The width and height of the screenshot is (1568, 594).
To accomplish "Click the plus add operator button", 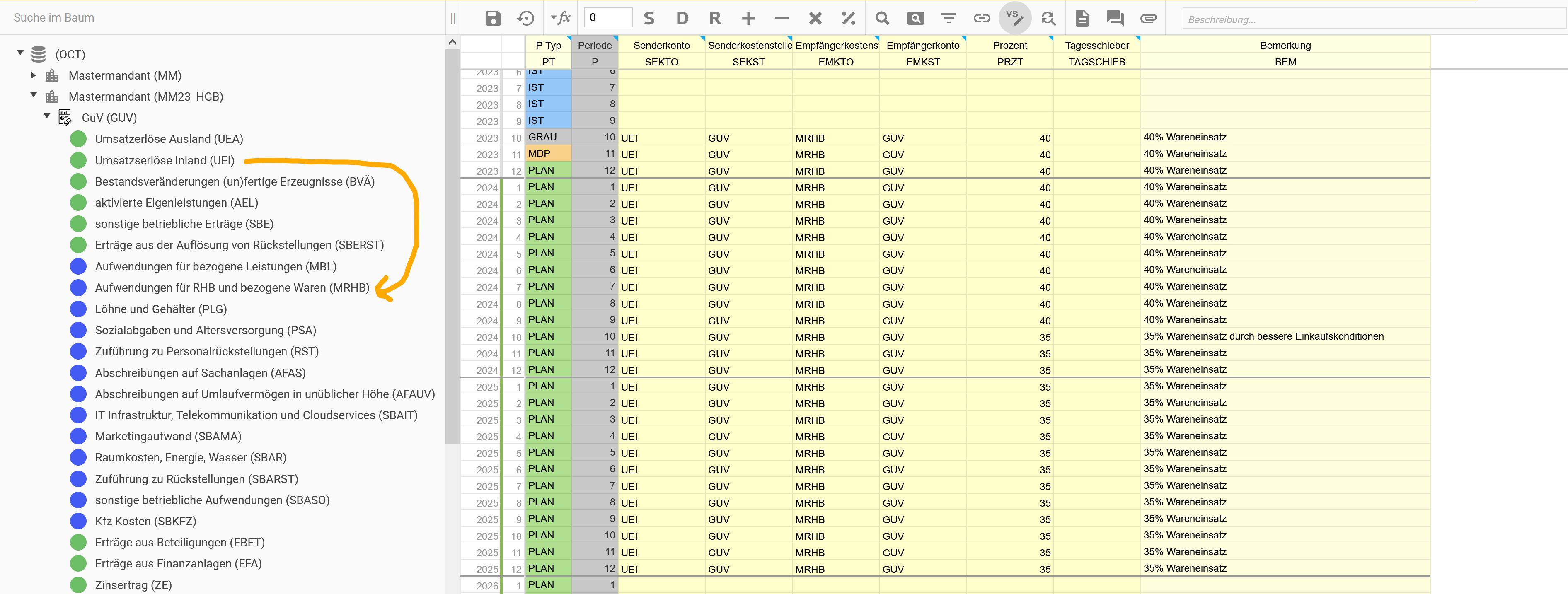I will tap(749, 18).
